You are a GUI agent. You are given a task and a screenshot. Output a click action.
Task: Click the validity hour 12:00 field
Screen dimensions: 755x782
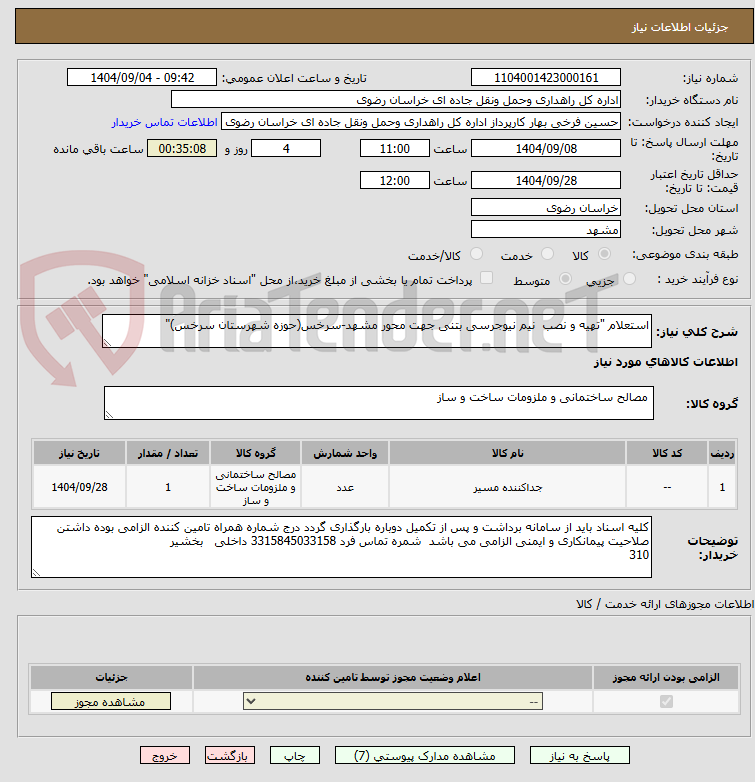(x=394, y=181)
